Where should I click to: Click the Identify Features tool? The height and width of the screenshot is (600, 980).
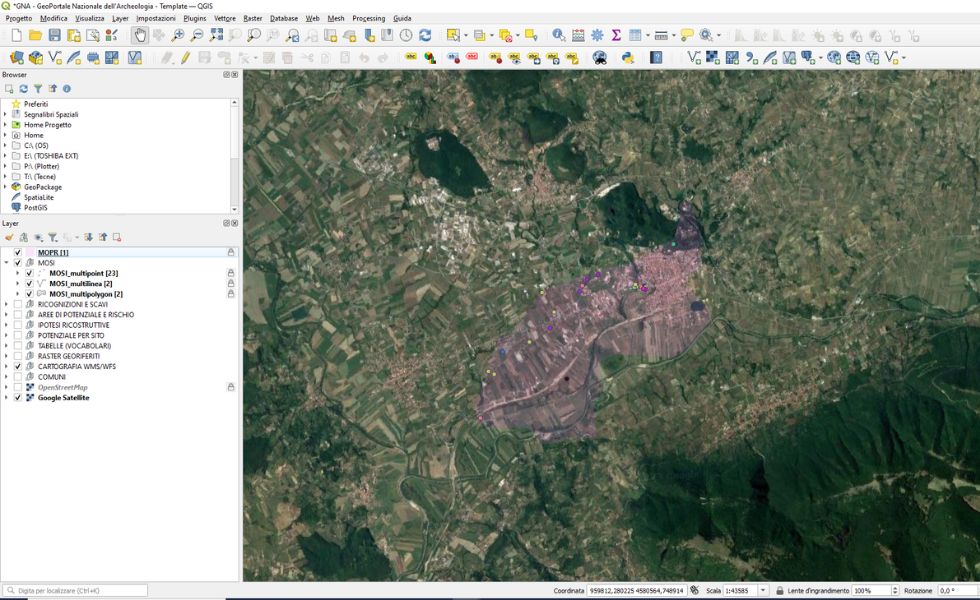[x=559, y=33]
